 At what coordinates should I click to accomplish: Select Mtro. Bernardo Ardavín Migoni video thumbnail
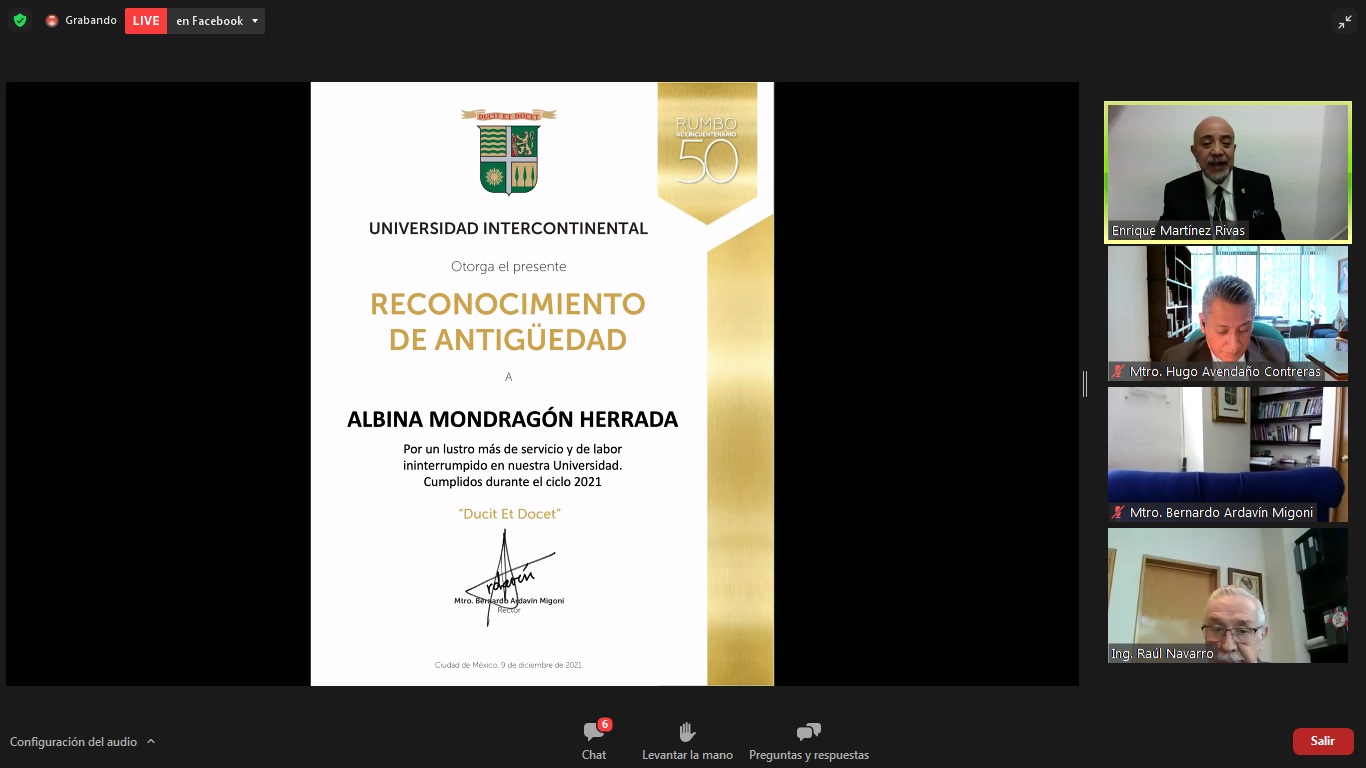click(1227, 454)
